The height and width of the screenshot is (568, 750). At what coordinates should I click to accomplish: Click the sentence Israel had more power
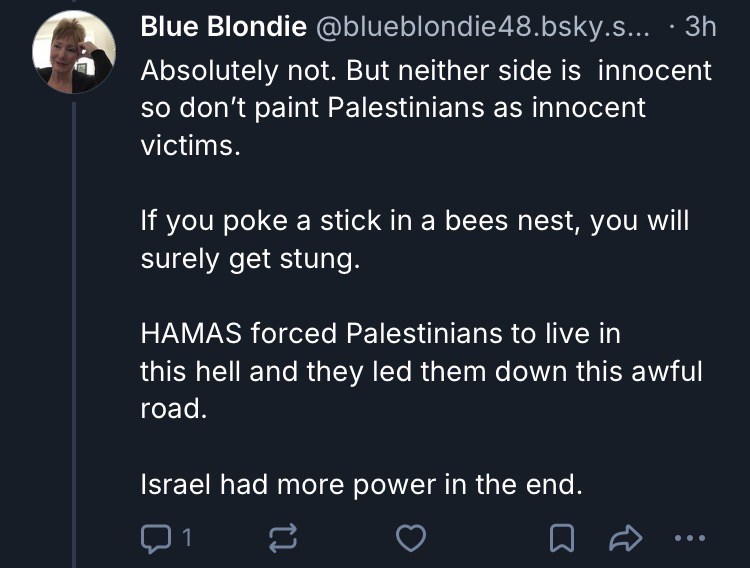(x=360, y=485)
